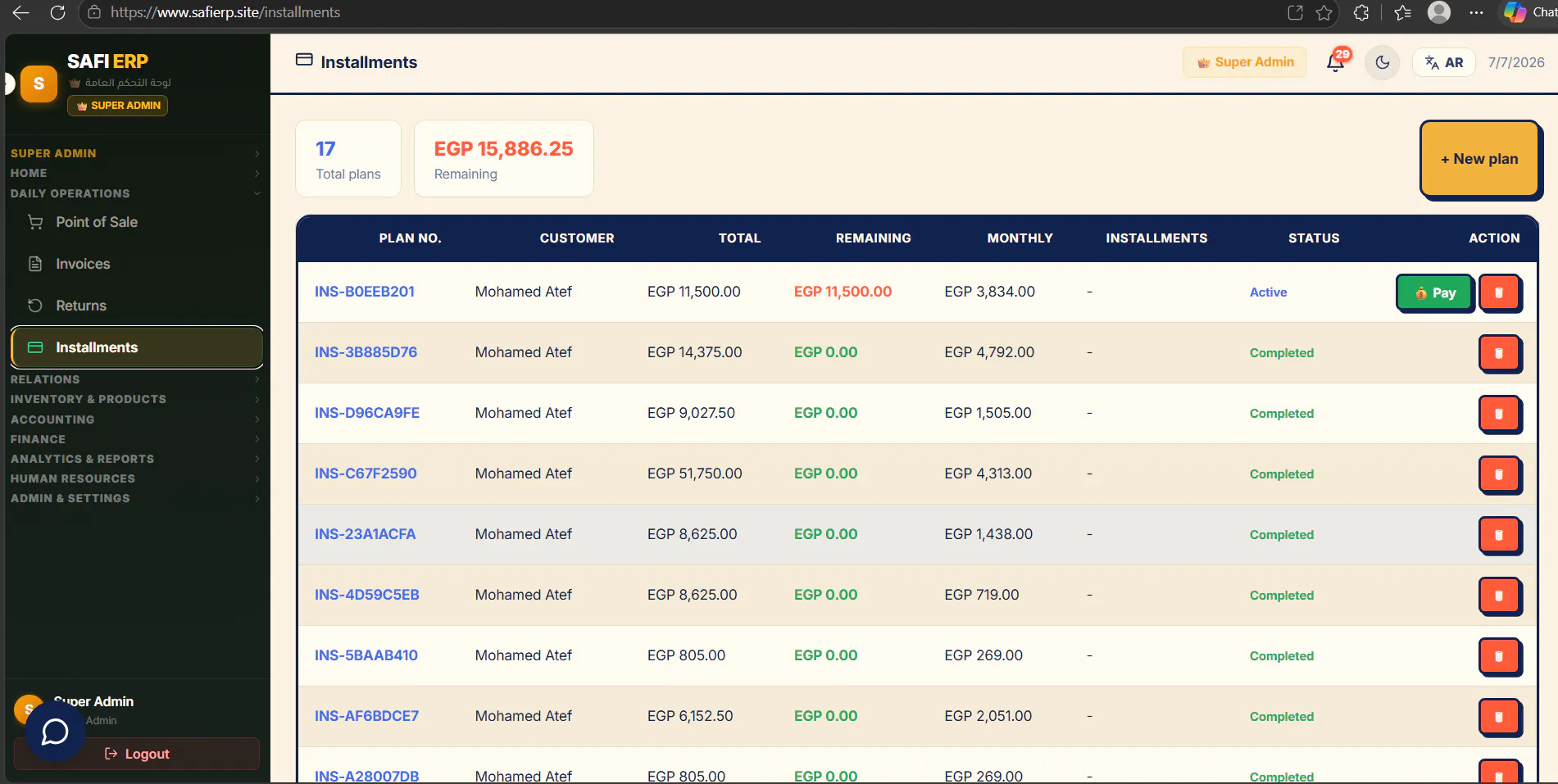This screenshot has height=784, width=1558.
Task: Open browser extensions icon
Action: point(1361,12)
